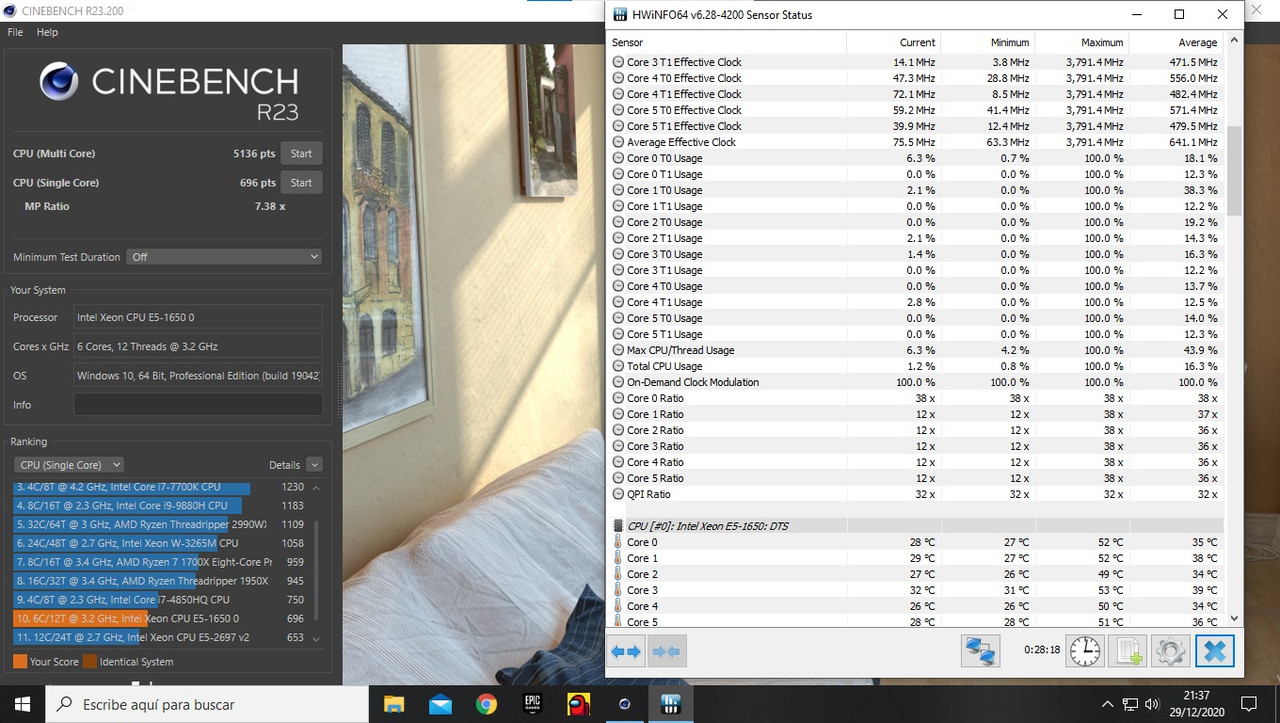Click the Current column header
Screen dimensions: 1280x723
(893, 43)
